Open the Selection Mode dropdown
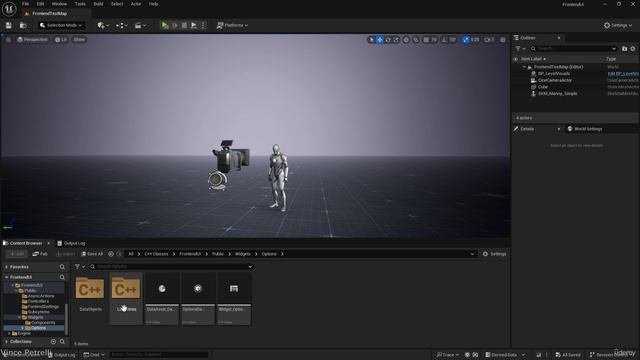This screenshot has height=360, width=640. [61, 25]
